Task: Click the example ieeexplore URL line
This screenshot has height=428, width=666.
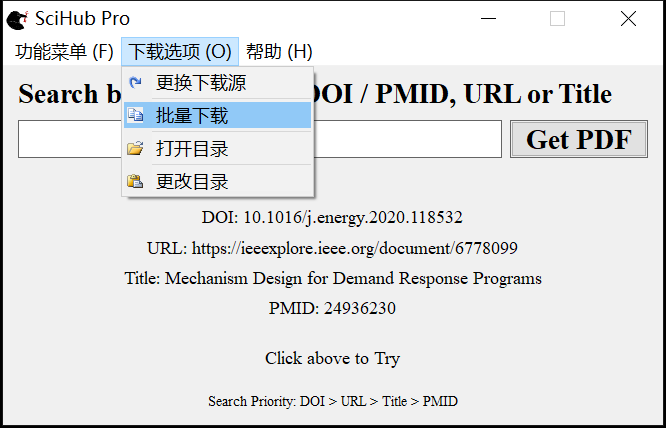Action: (332, 248)
